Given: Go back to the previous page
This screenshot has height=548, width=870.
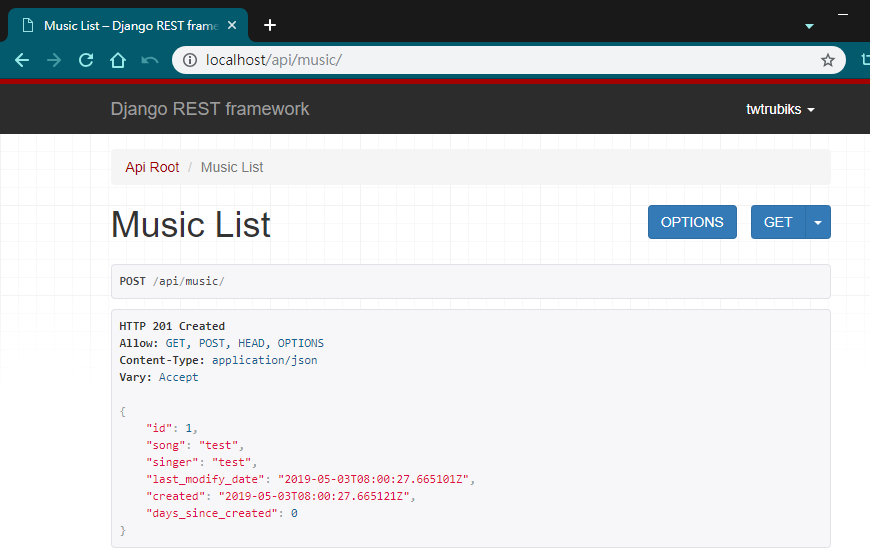Looking at the screenshot, I should pyautogui.click(x=22, y=60).
